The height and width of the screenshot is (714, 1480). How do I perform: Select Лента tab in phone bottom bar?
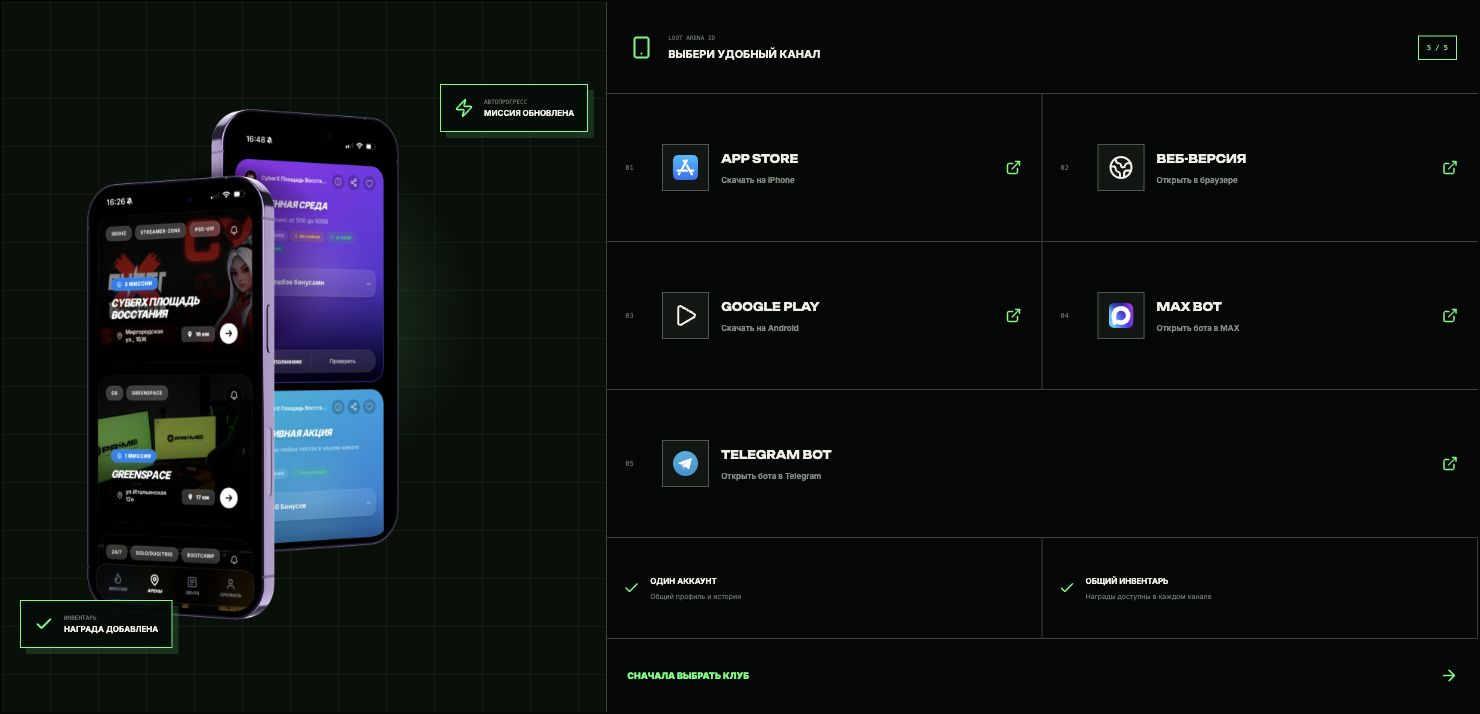click(x=192, y=586)
